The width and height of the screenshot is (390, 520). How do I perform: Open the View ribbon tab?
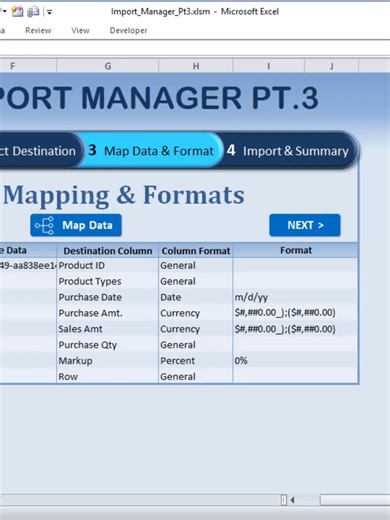pos(80,31)
